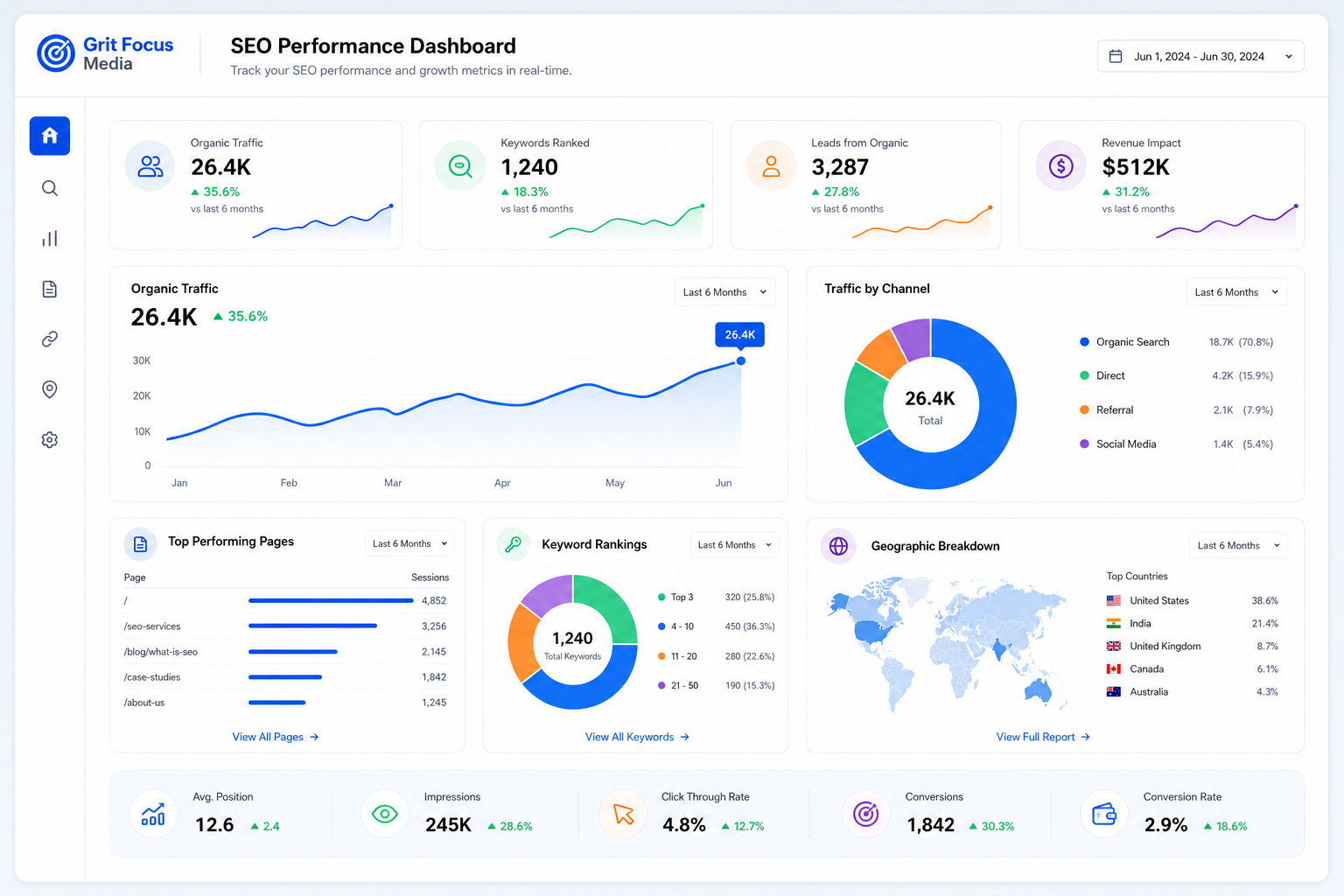This screenshot has width=1344, height=896.
Task: Click the 12.6 Avg. Position value
Action: tap(214, 825)
